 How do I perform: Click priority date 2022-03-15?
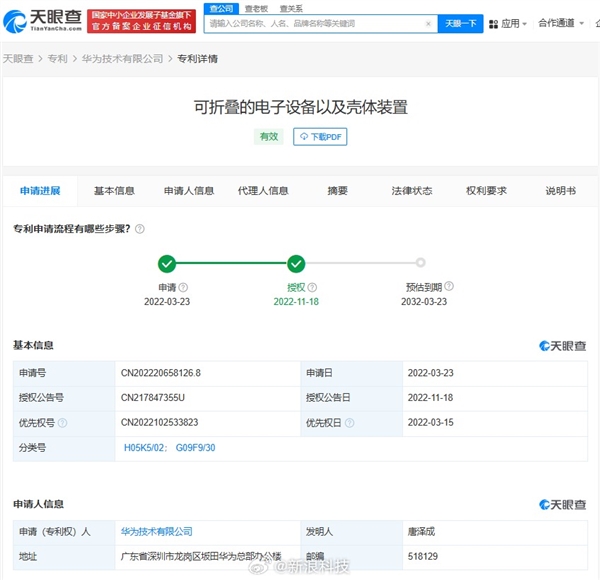click(430, 422)
